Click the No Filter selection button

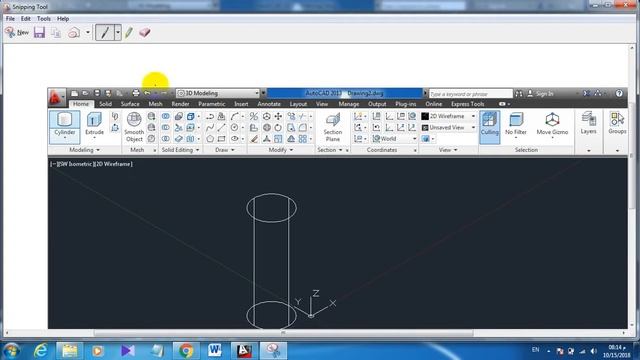pyautogui.click(x=516, y=124)
